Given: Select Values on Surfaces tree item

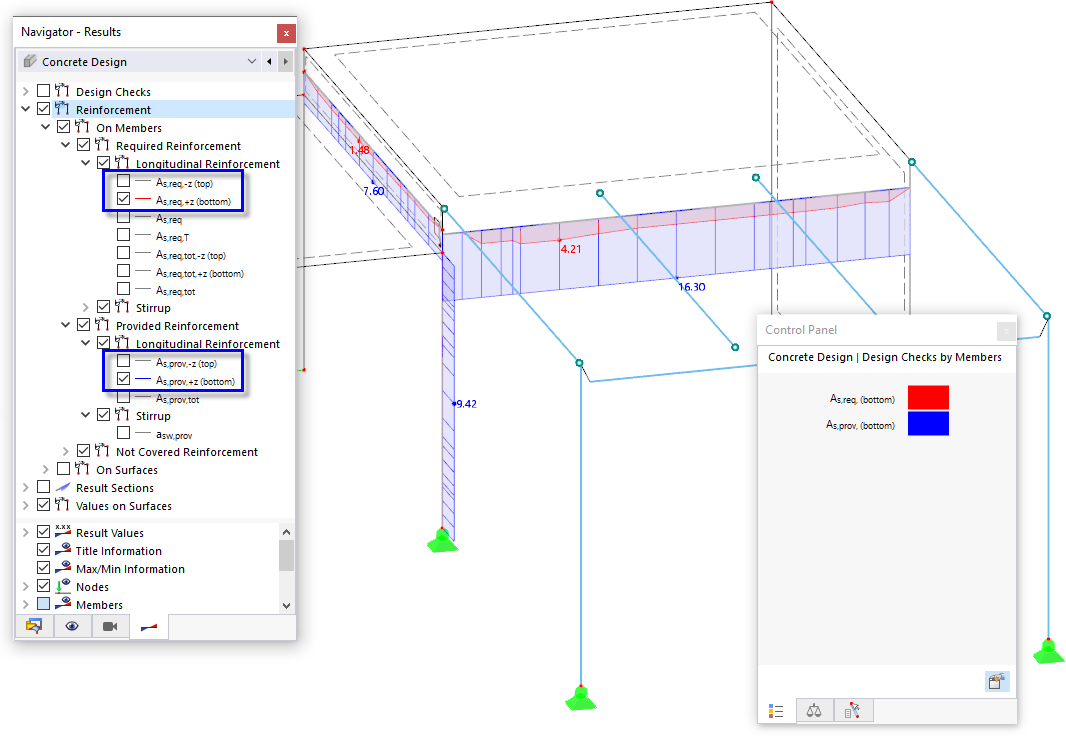Looking at the screenshot, I should click(x=124, y=506).
